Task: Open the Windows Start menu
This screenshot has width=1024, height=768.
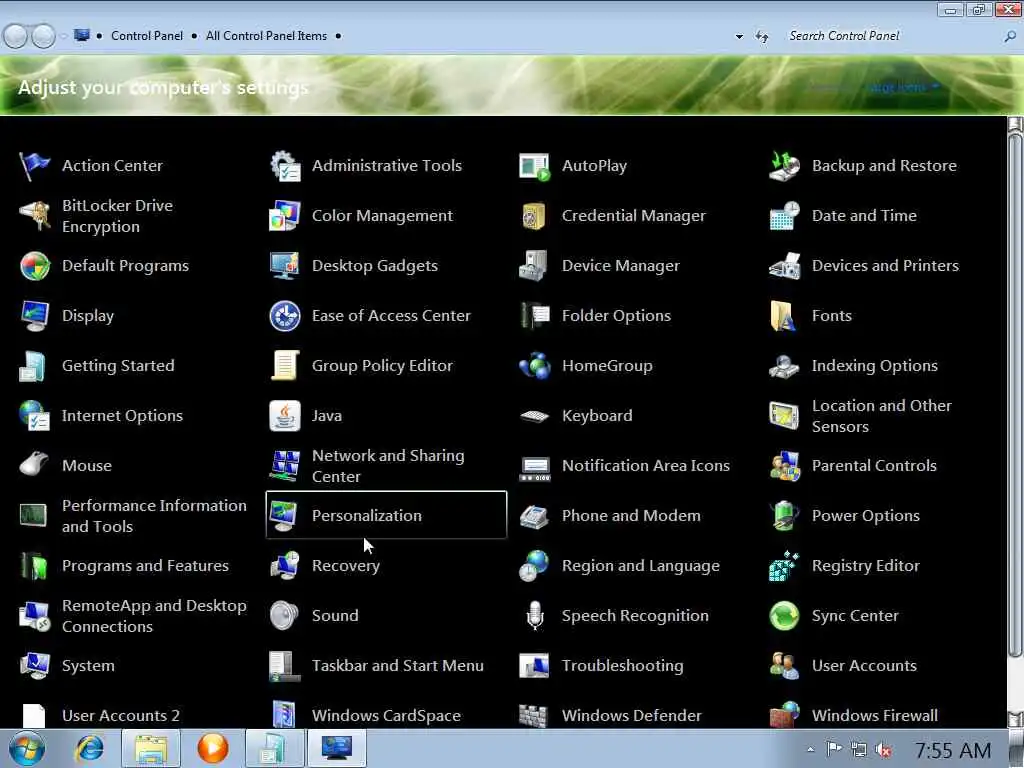Action: [26, 748]
